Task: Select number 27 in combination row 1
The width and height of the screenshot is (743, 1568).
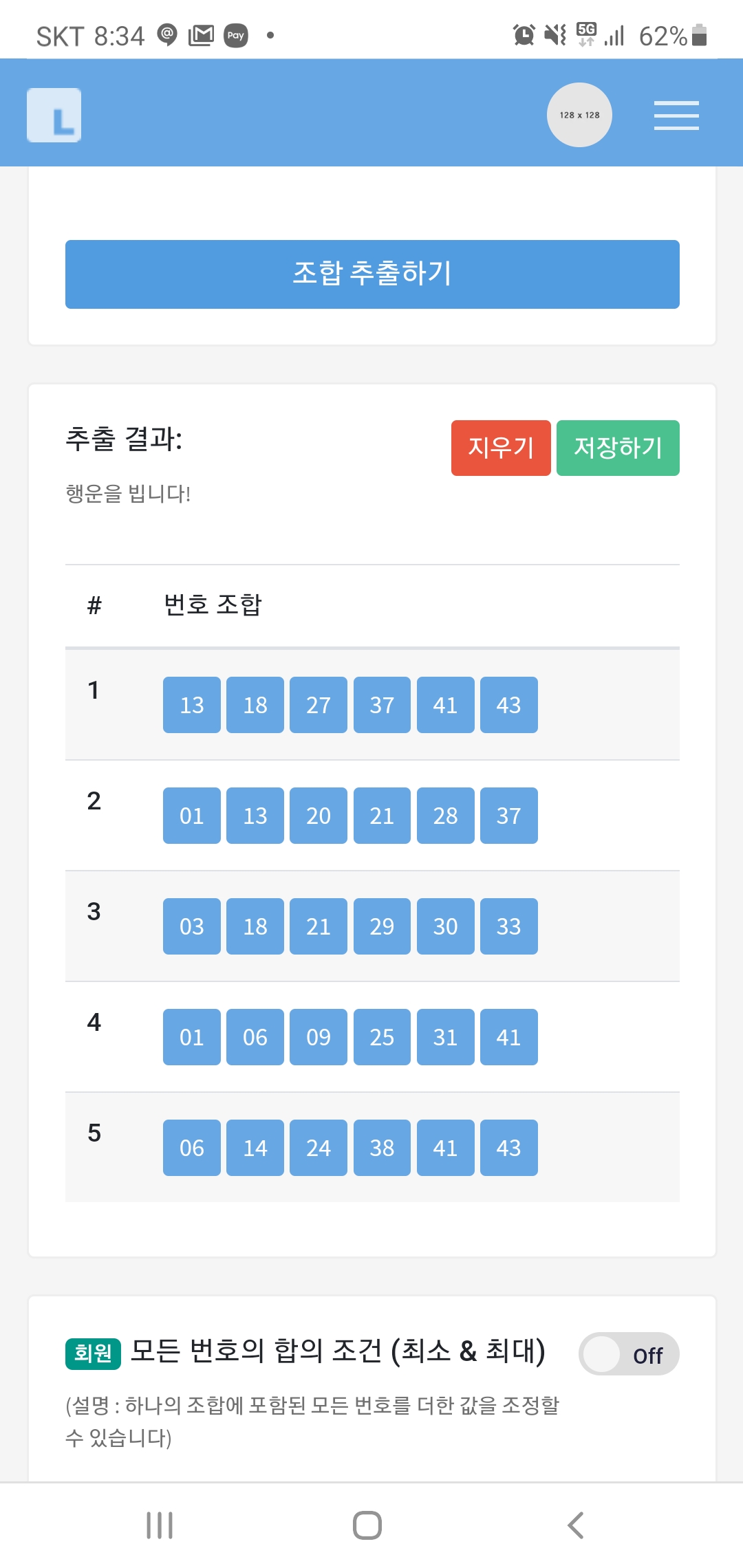Action: coord(319,705)
